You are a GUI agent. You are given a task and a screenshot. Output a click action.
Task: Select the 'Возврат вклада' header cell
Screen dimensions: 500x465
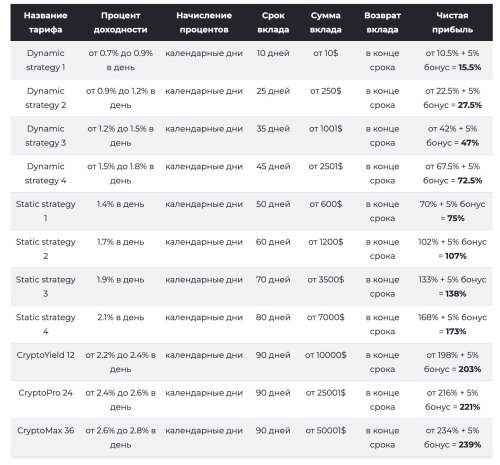(382, 23)
